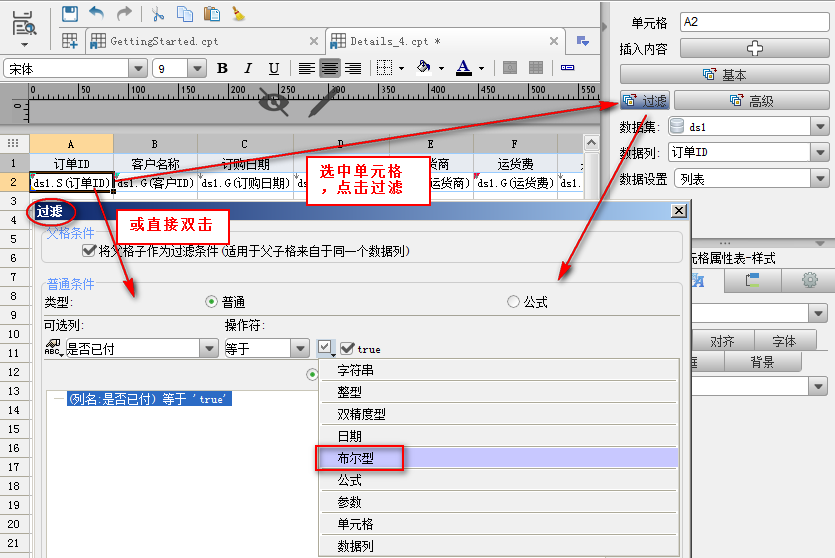Screen dimensions: 835x558
Task: Select the 公式 type radio button
Action: 513,302
